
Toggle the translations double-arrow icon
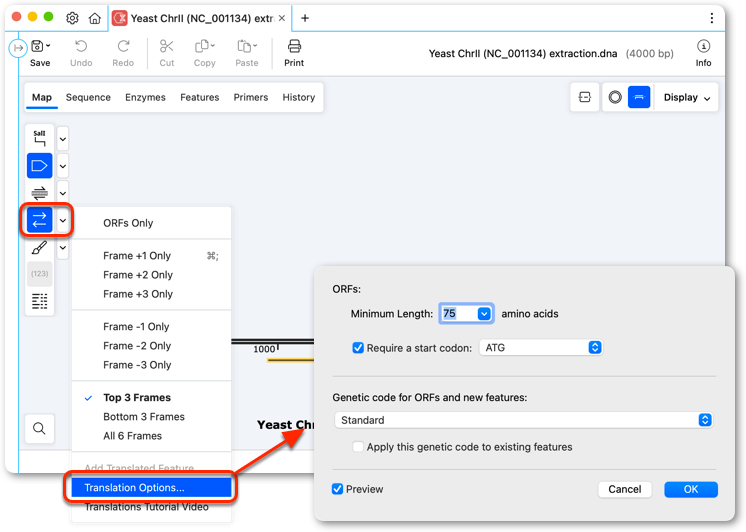tap(39, 220)
